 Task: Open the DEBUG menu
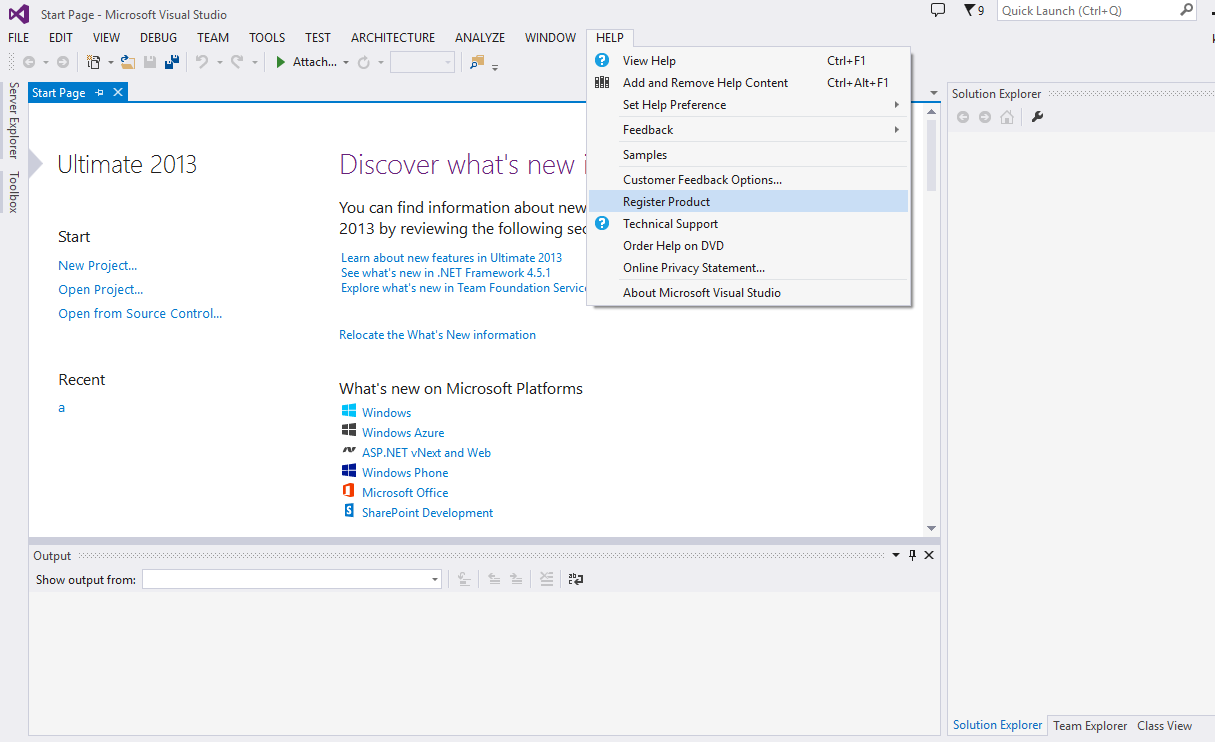(x=158, y=38)
